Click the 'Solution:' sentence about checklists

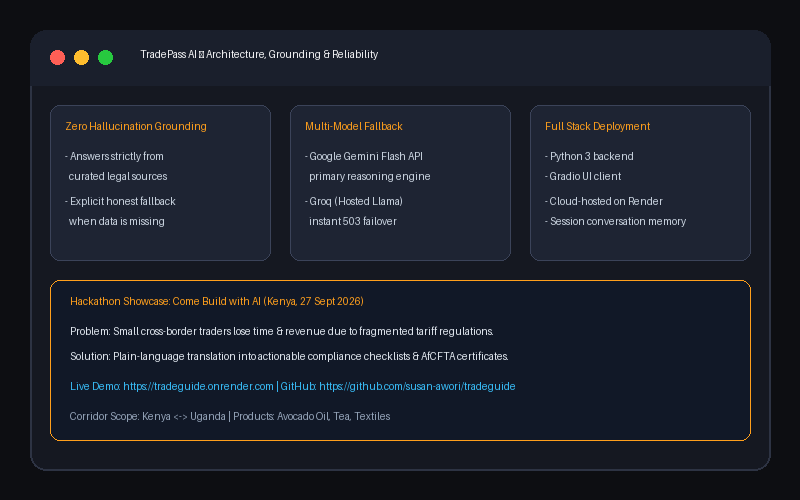289,356
